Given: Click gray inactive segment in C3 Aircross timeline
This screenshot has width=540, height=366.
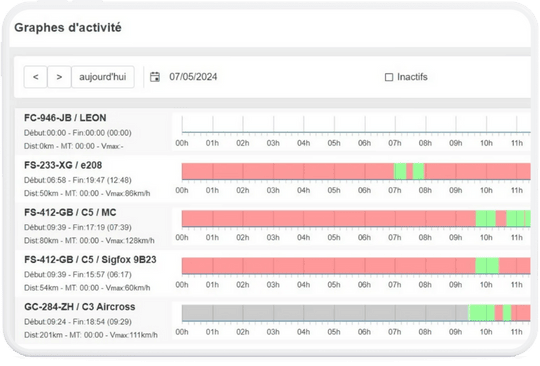Looking at the screenshot, I should (325, 313).
